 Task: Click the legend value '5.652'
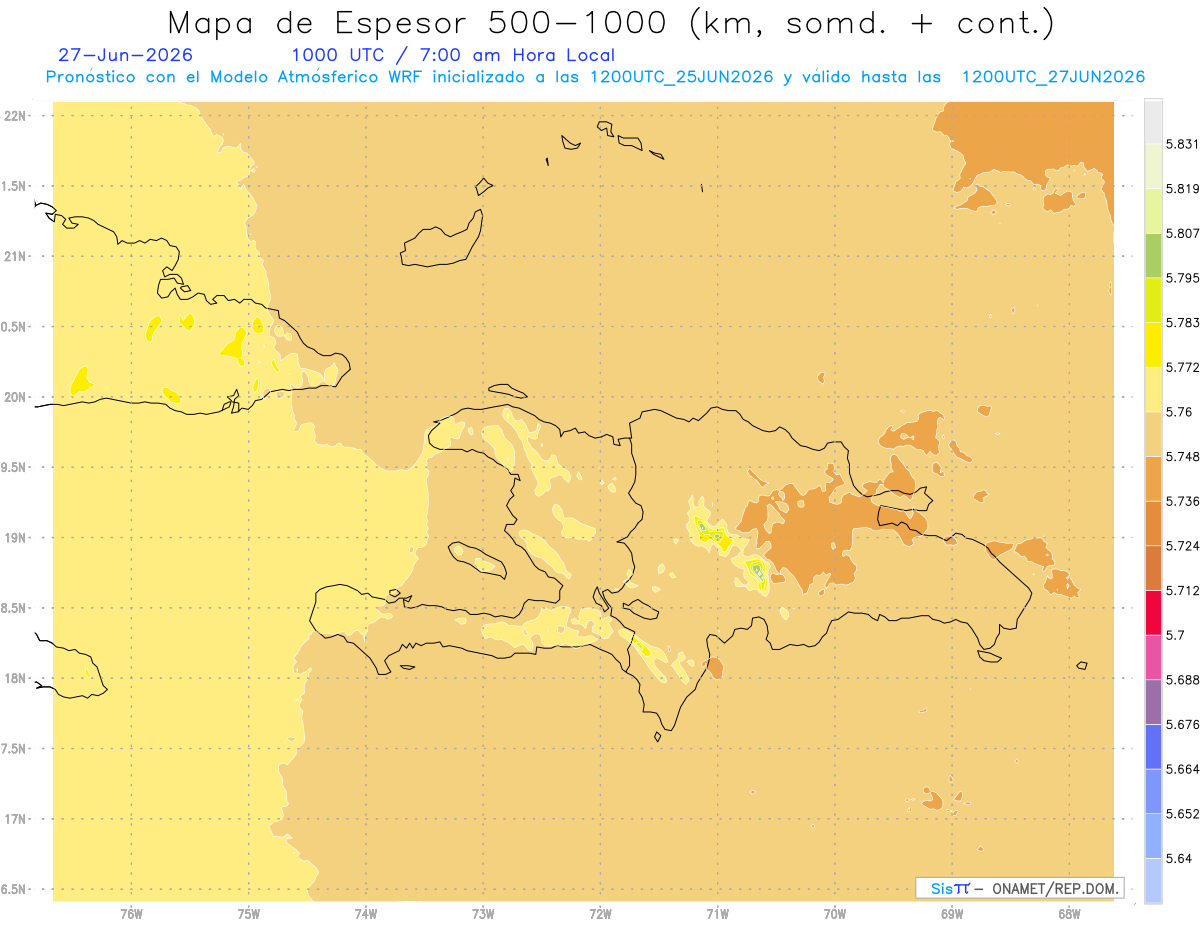pyautogui.click(x=1182, y=814)
